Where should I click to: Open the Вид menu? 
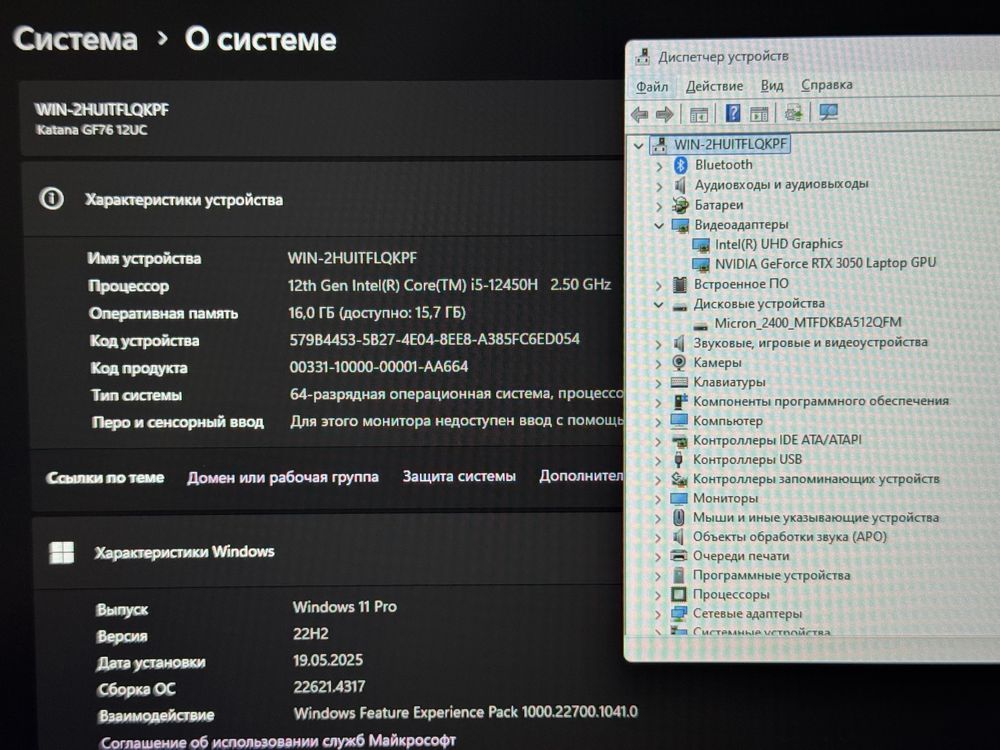tap(772, 85)
